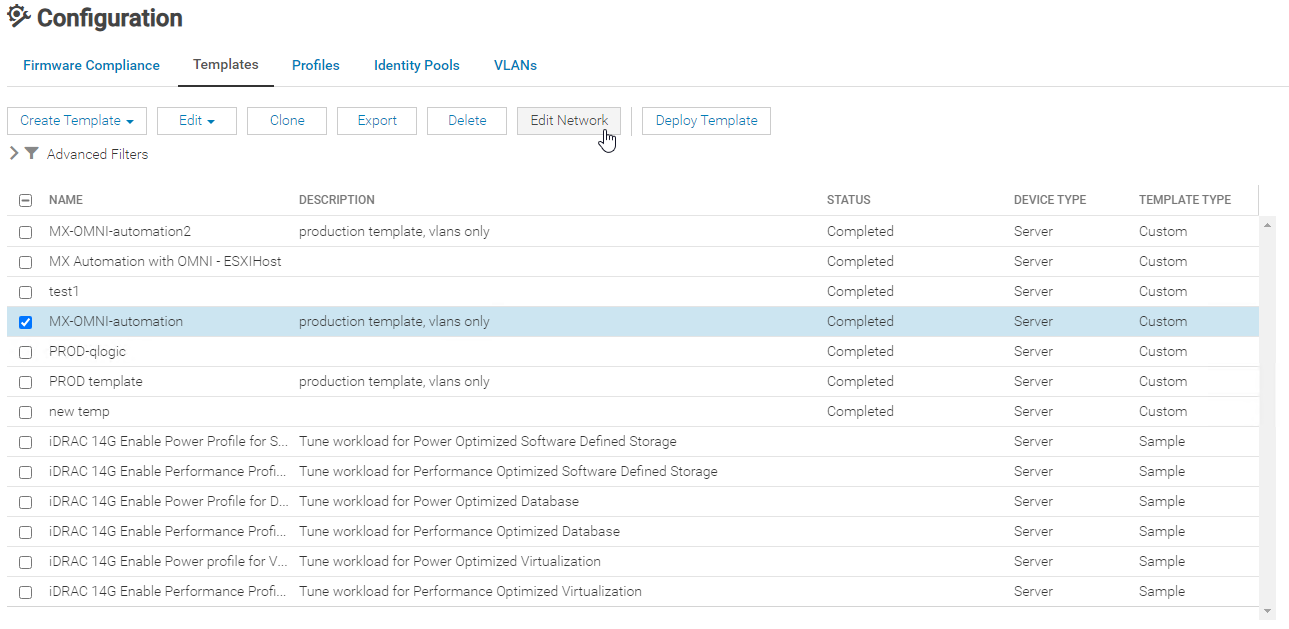Click the scrollbar down arrow in template list
Viewport: 1289px width, 629px height.
point(1268,610)
